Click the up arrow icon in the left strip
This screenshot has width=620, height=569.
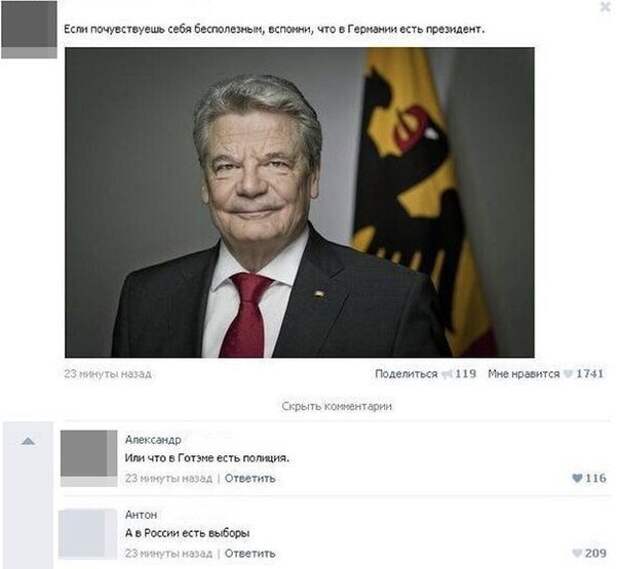[x=28, y=440]
